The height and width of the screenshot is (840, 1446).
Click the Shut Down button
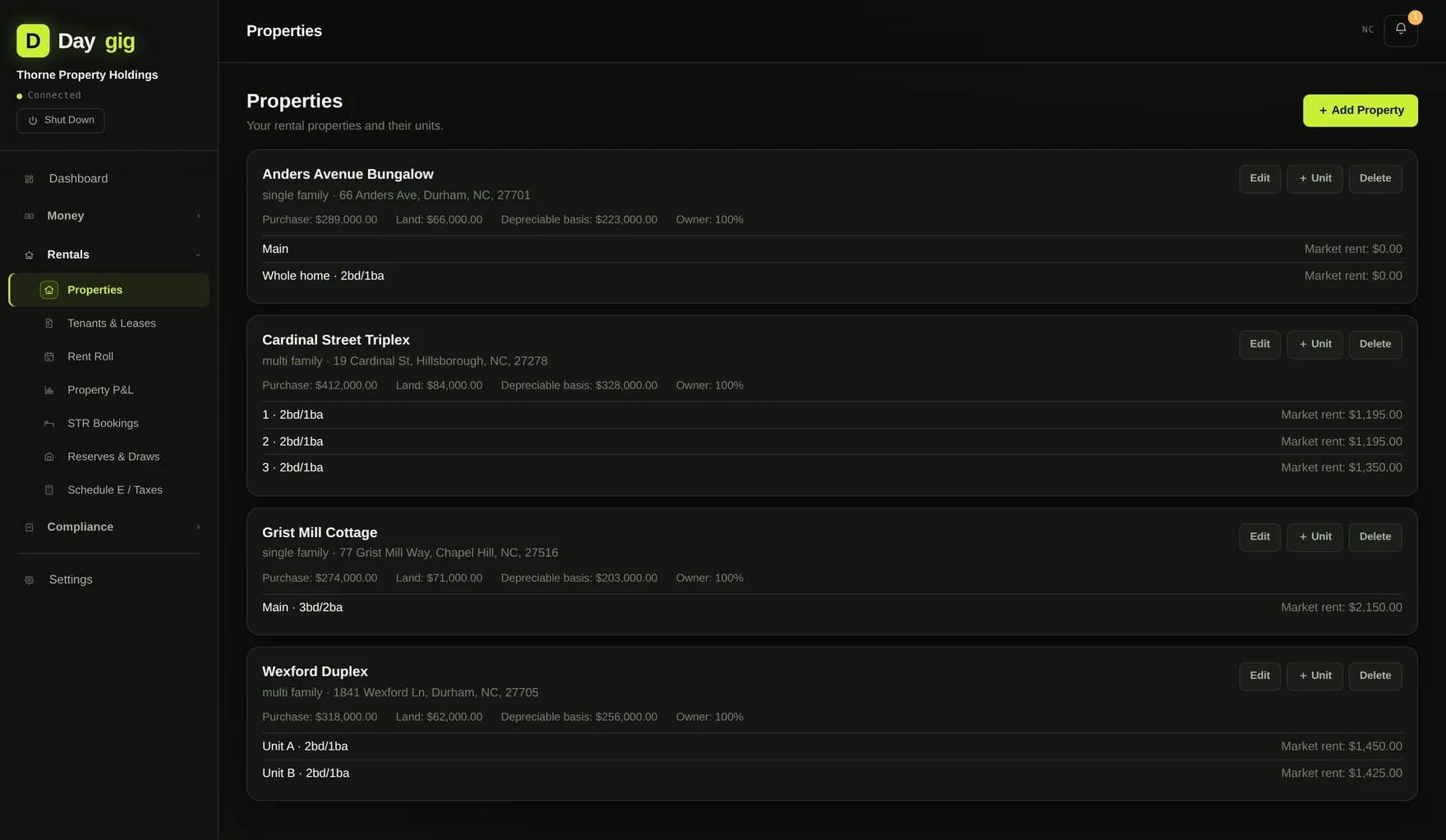pos(61,121)
